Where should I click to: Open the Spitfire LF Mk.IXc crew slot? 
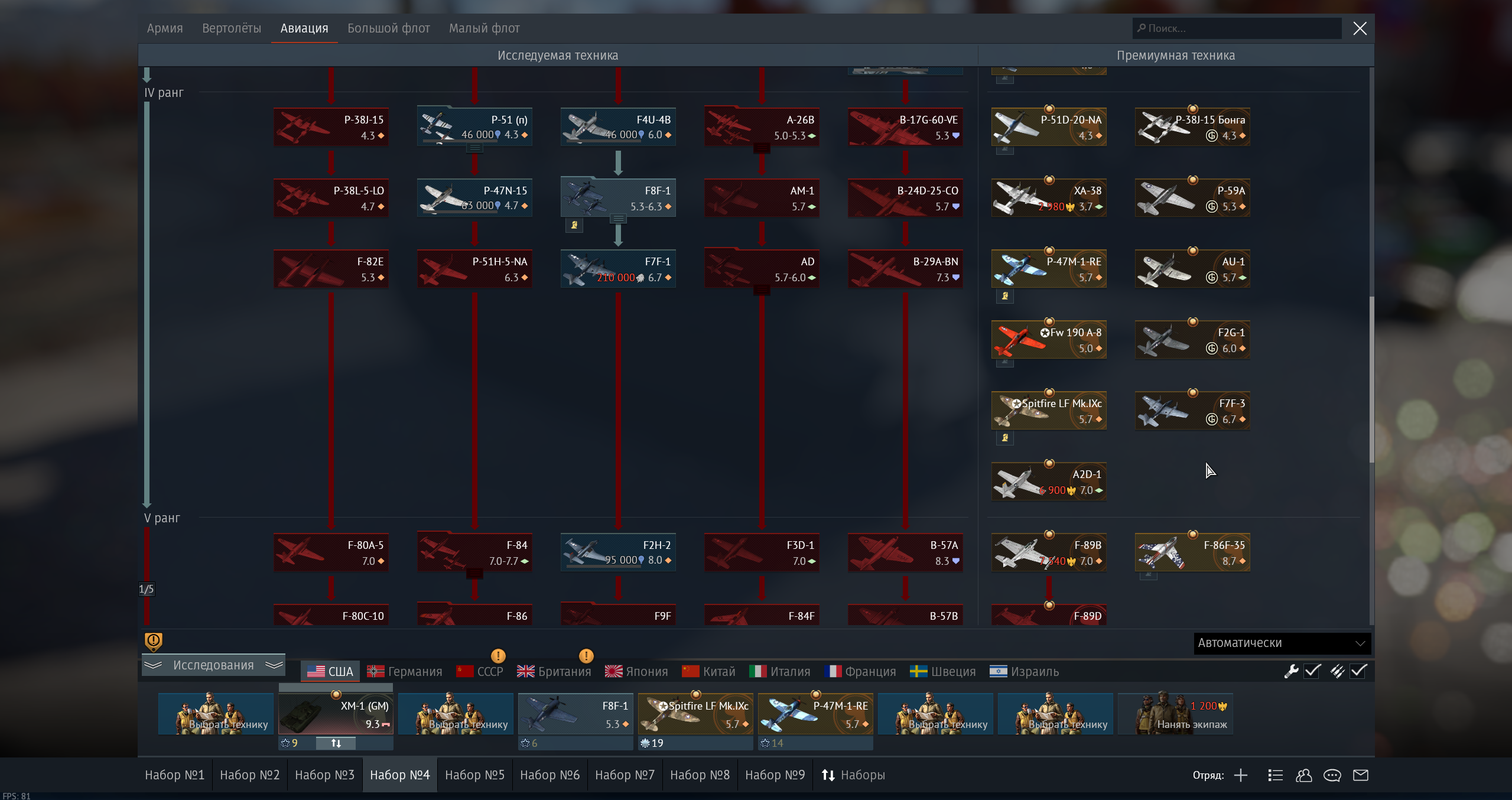click(x=695, y=714)
